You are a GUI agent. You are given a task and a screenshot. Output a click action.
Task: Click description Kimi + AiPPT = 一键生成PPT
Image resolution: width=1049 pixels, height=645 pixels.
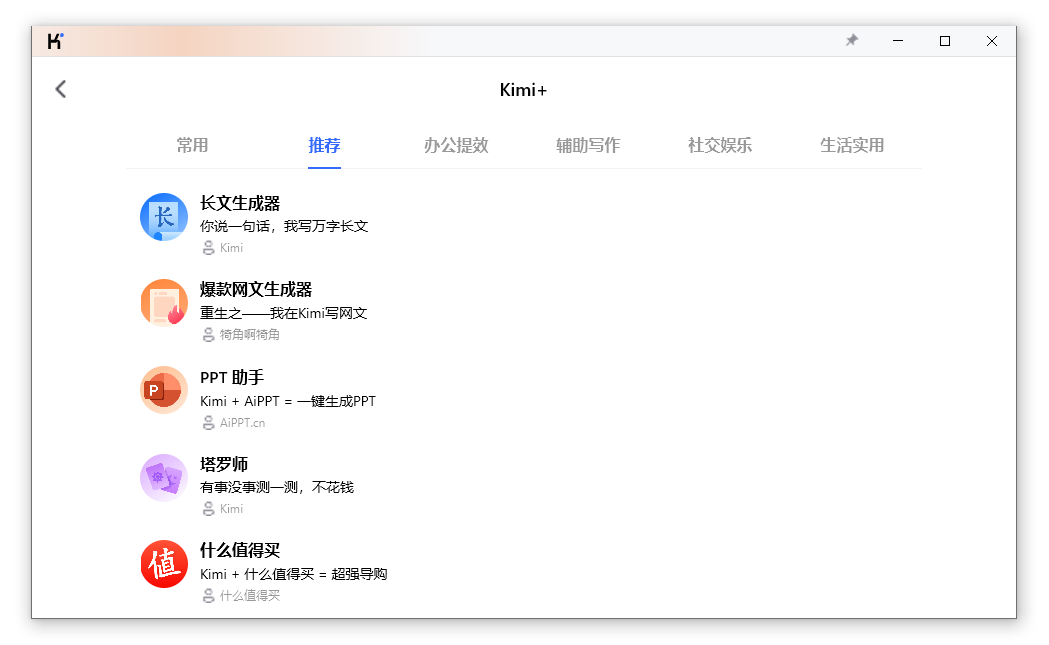tap(288, 401)
